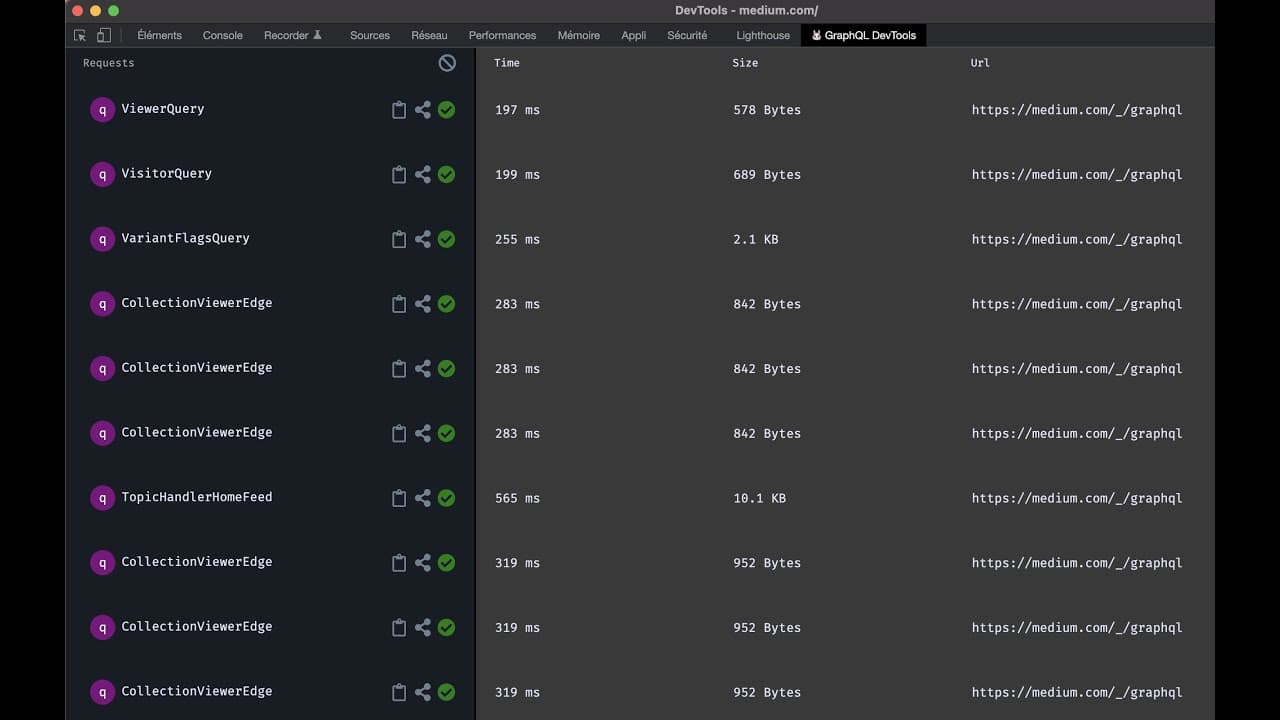Switch to the Performances tab
The width and height of the screenshot is (1280, 720).
(x=502, y=35)
